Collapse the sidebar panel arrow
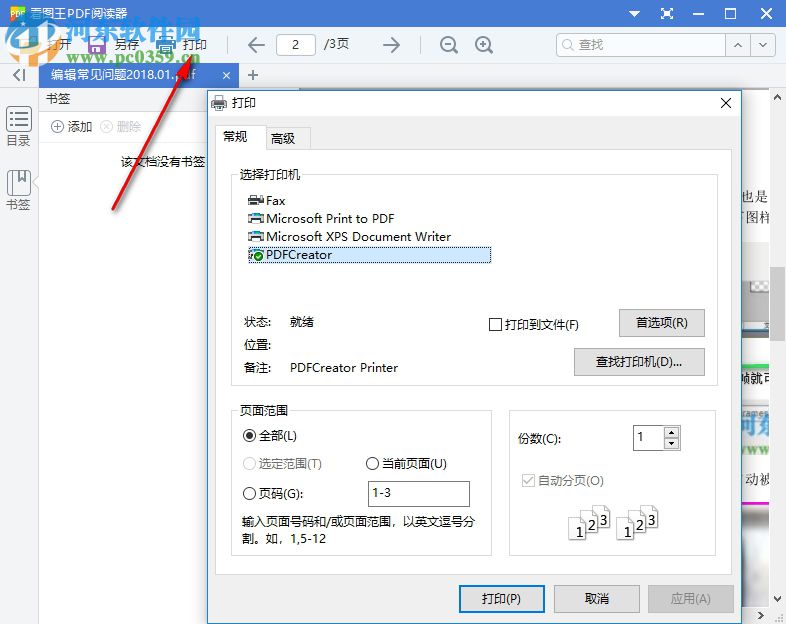Screen dimensions: 786x624 click(19, 75)
